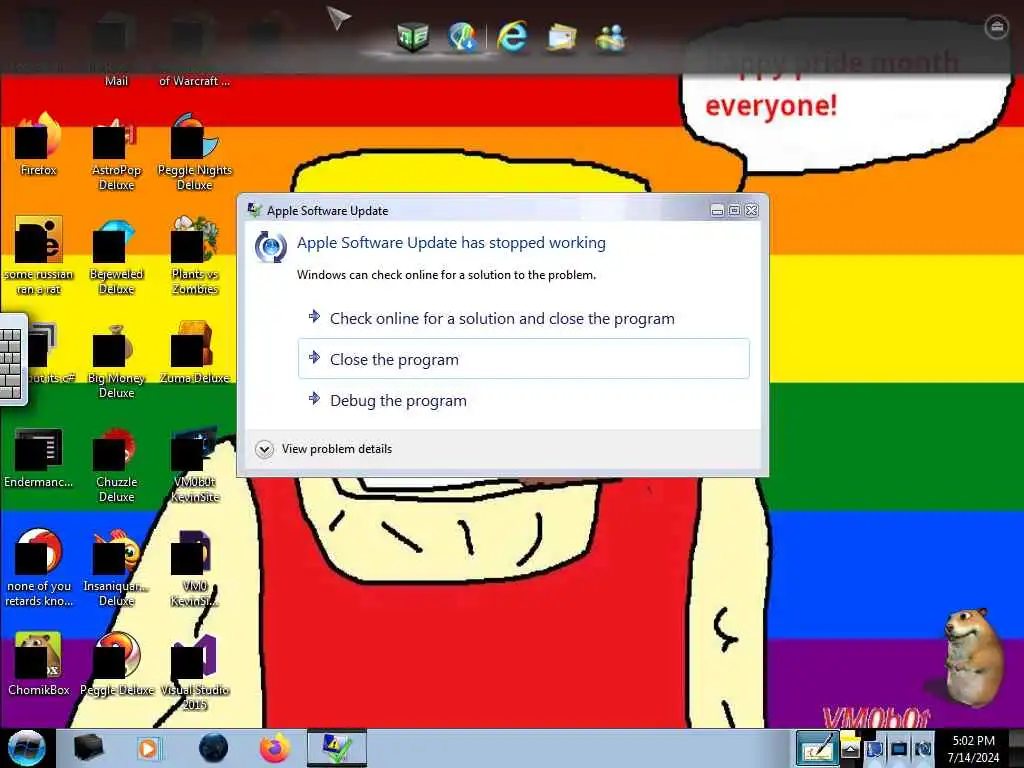Open Windows Media Player from the taskbar
The height and width of the screenshot is (768, 1024).
tap(149, 748)
